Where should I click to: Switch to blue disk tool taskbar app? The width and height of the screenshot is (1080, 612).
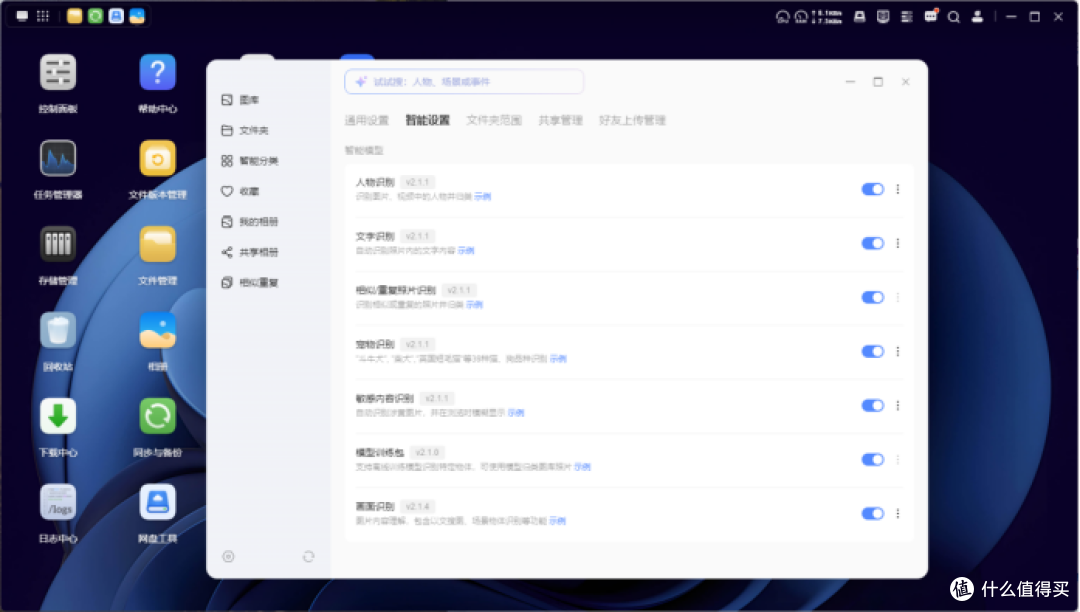click(x=116, y=16)
